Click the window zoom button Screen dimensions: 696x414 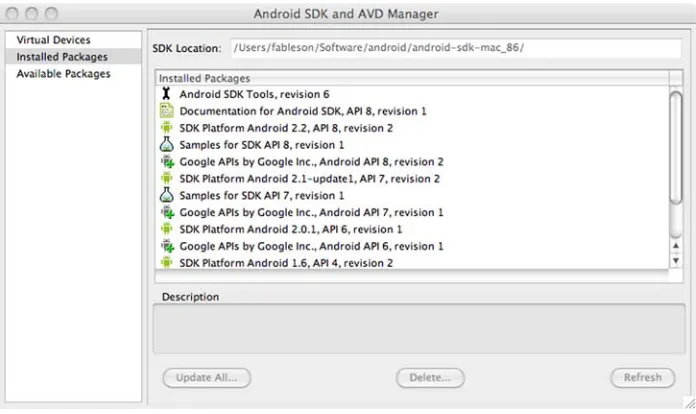click(51, 14)
